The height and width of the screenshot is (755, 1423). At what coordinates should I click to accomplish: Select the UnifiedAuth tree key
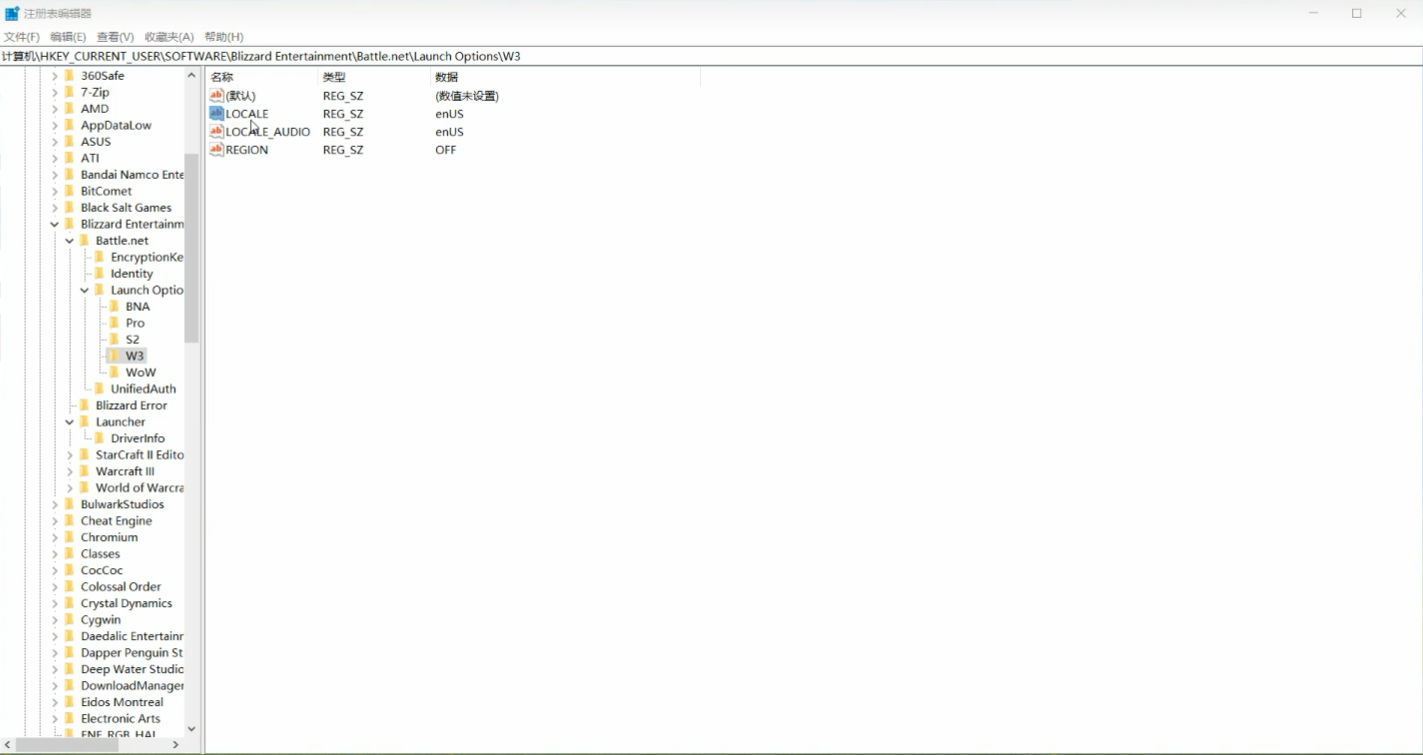(143, 389)
